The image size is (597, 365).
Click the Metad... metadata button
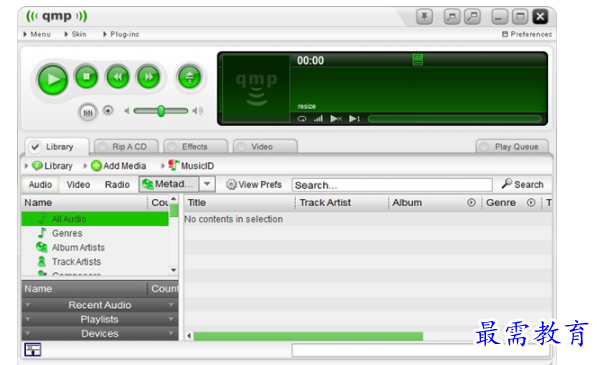point(169,184)
